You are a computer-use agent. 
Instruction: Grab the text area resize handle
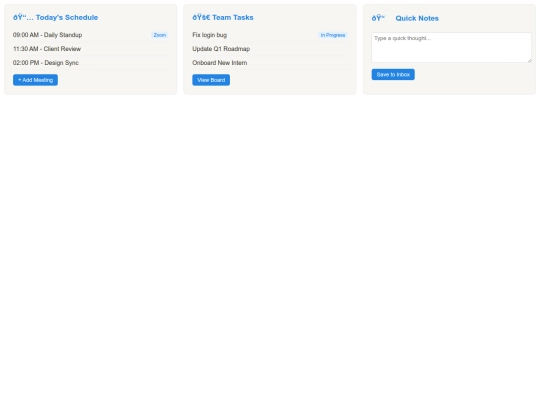pyautogui.click(x=529, y=60)
